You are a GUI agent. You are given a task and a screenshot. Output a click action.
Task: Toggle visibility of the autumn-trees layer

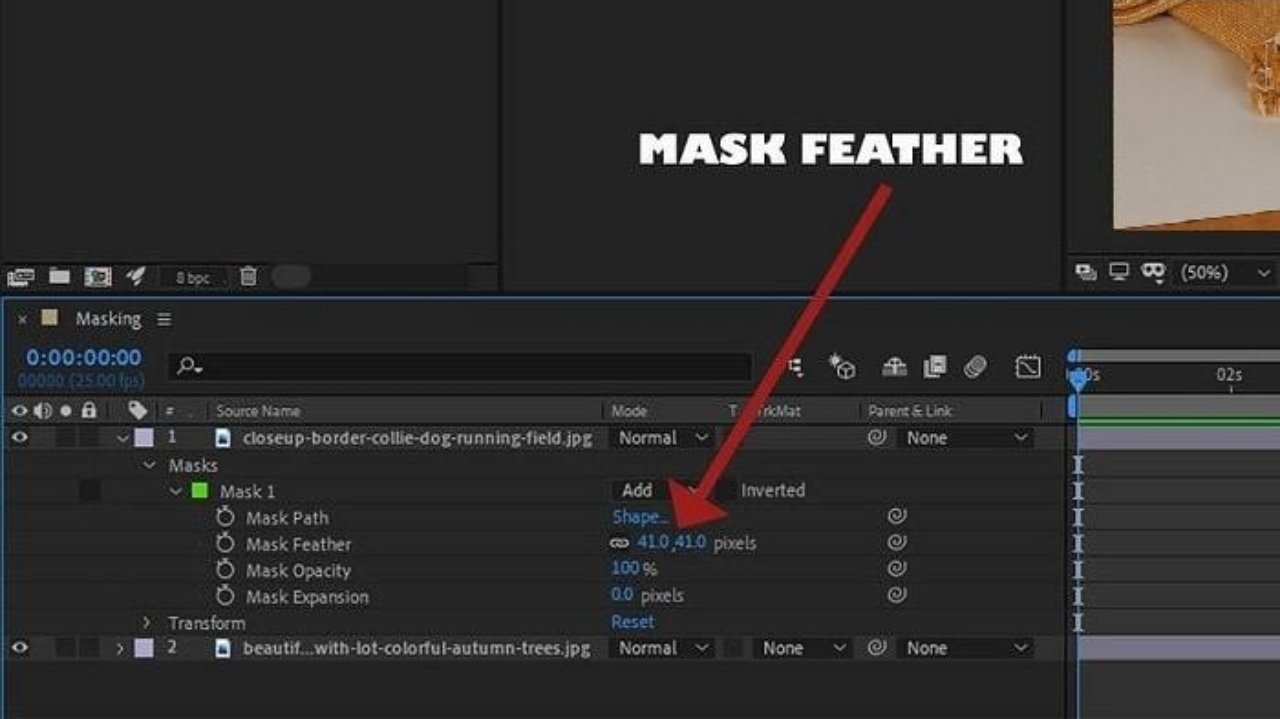(x=20, y=647)
